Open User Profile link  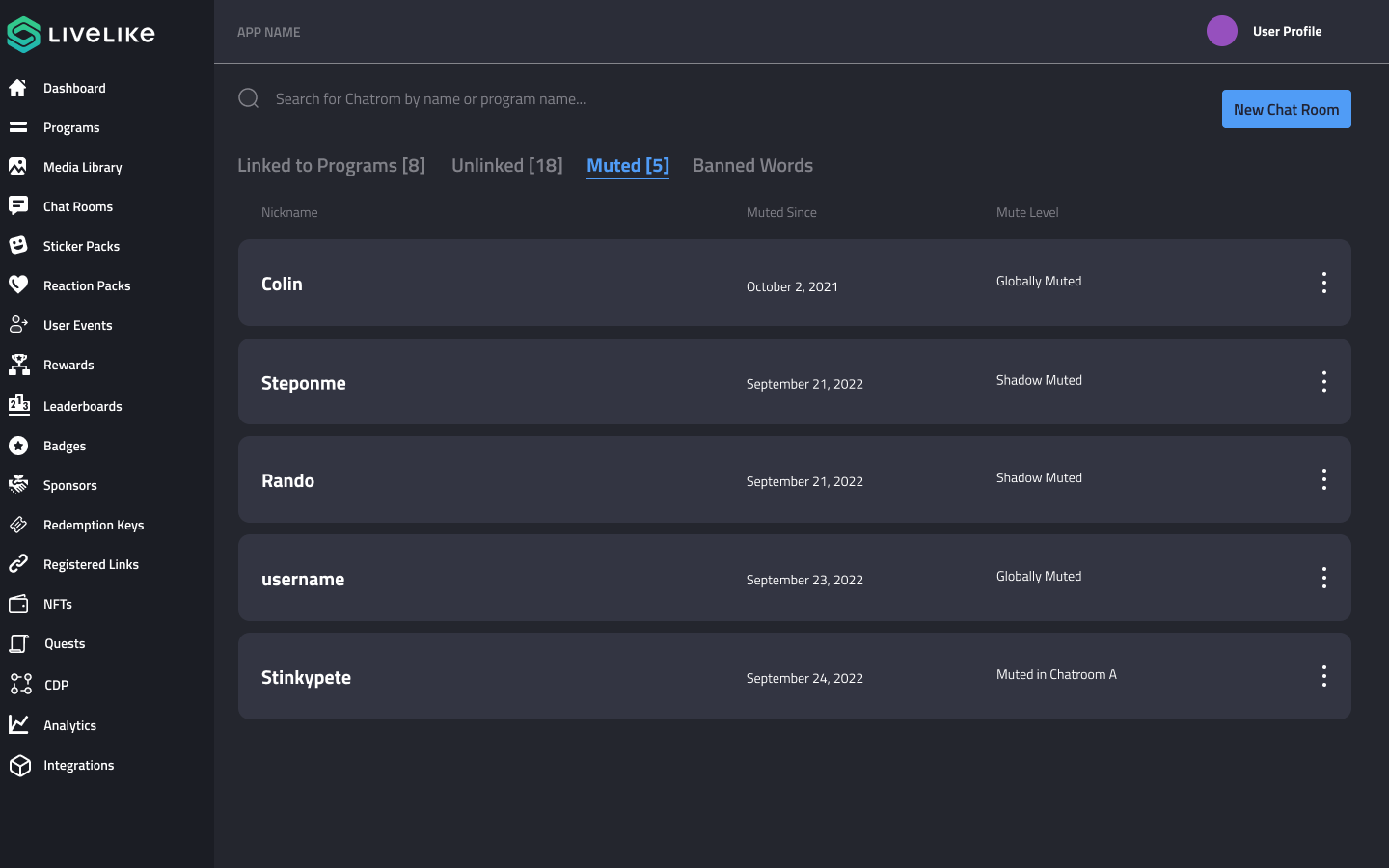tap(1287, 31)
